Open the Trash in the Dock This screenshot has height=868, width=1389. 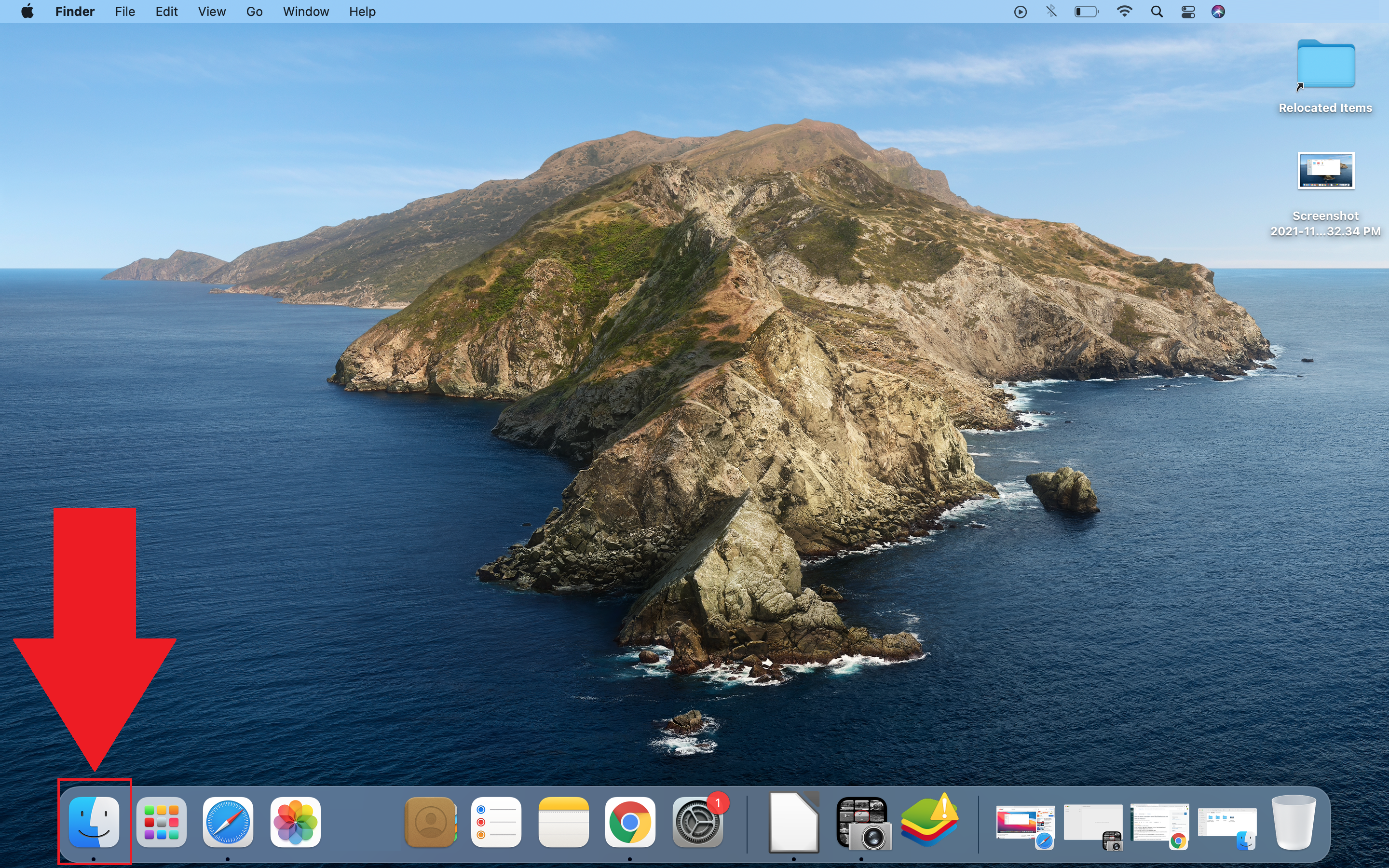(x=1294, y=822)
